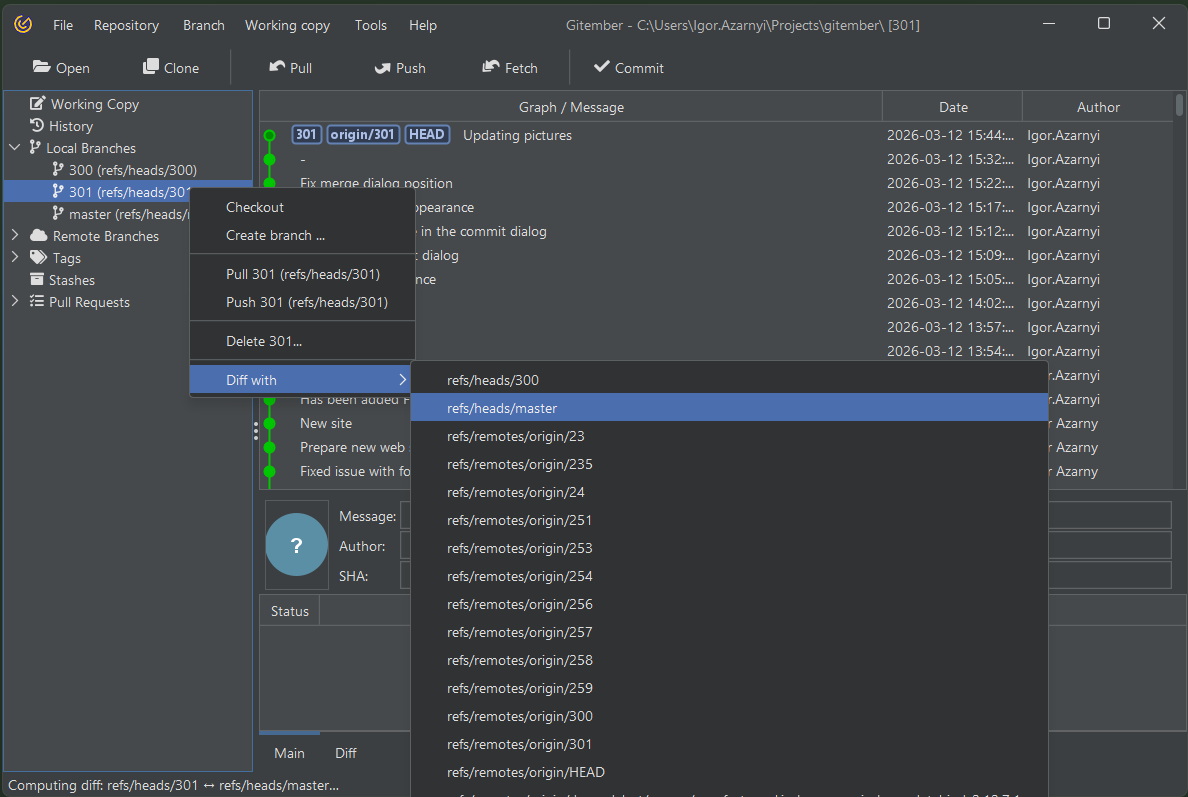Select Delete 301... in context menu
The height and width of the screenshot is (797, 1188).
tap(264, 341)
